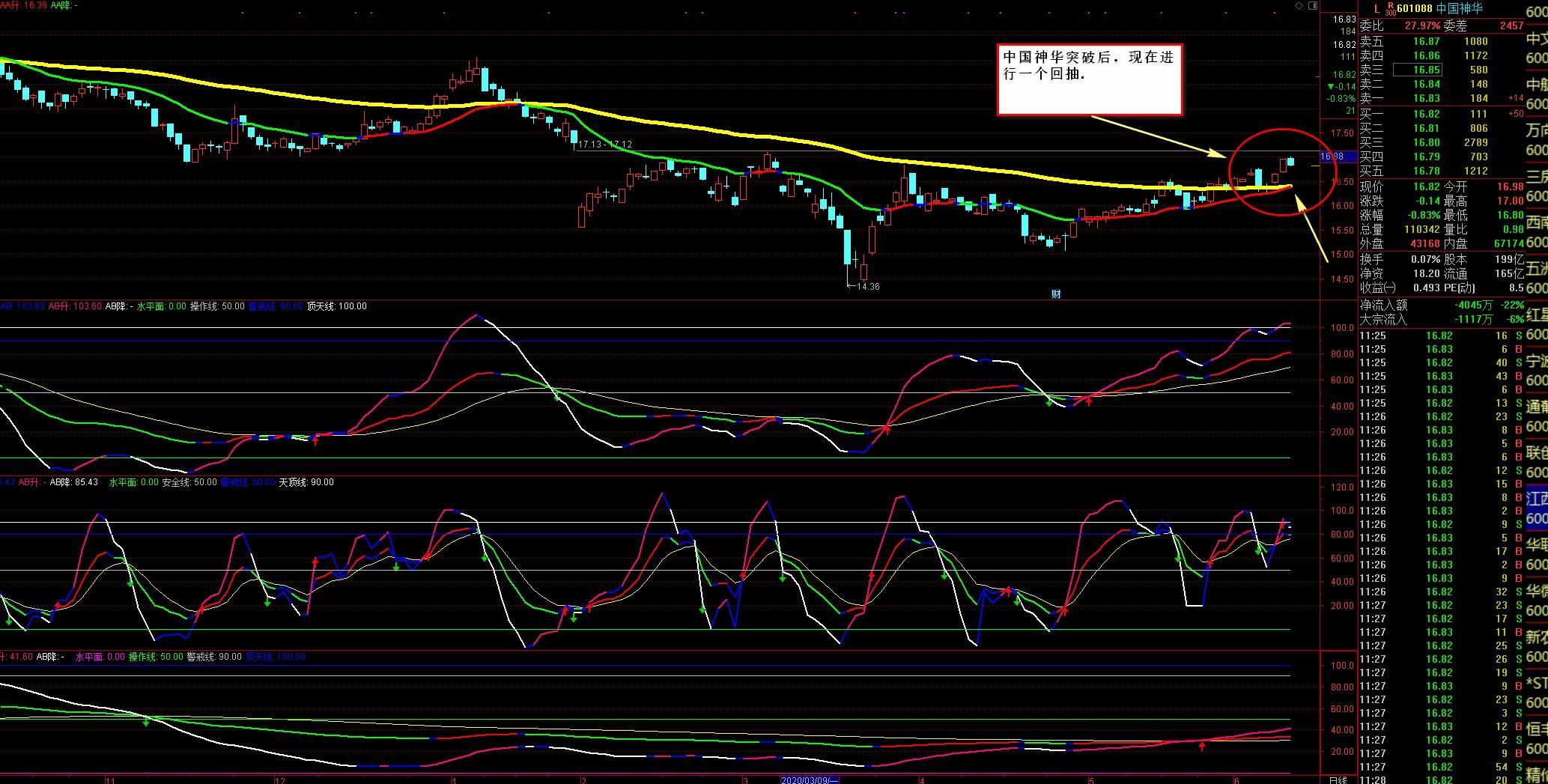Image resolution: width=1548 pixels, height=784 pixels.
Task: Click the 卖五 ask price 16.87
Action: (x=1427, y=41)
